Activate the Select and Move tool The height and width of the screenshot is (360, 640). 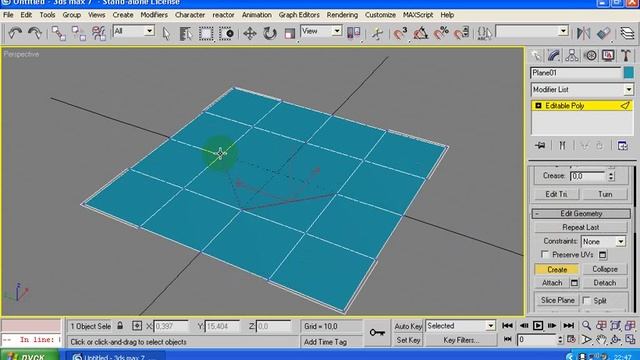coord(249,33)
